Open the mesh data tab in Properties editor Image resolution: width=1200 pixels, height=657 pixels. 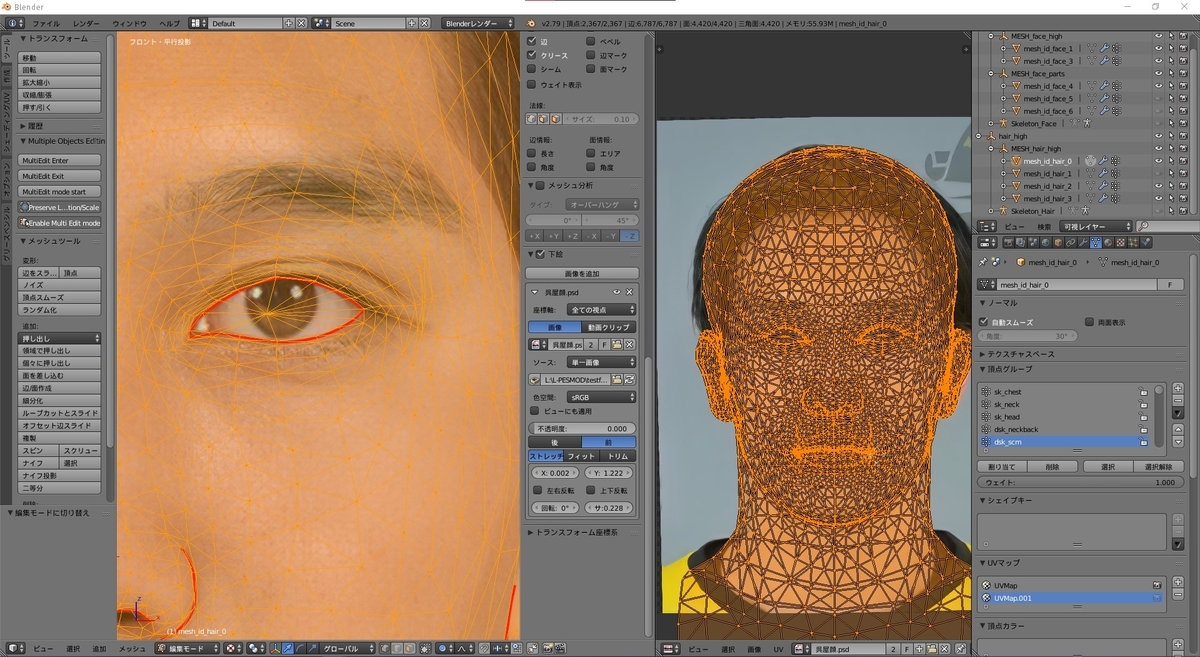click(x=1096, y=243)
